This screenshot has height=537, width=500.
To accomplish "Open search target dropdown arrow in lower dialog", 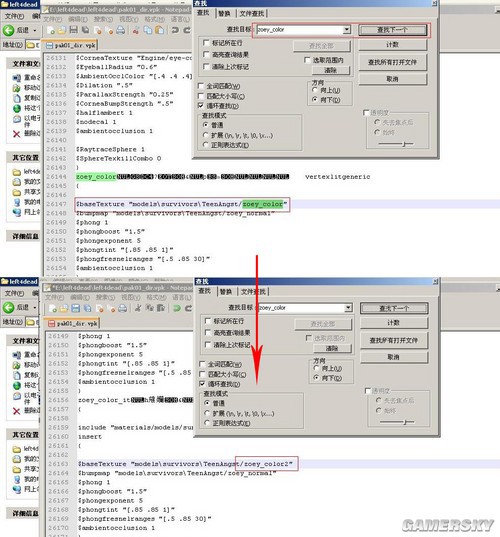I will pos(348,308).
